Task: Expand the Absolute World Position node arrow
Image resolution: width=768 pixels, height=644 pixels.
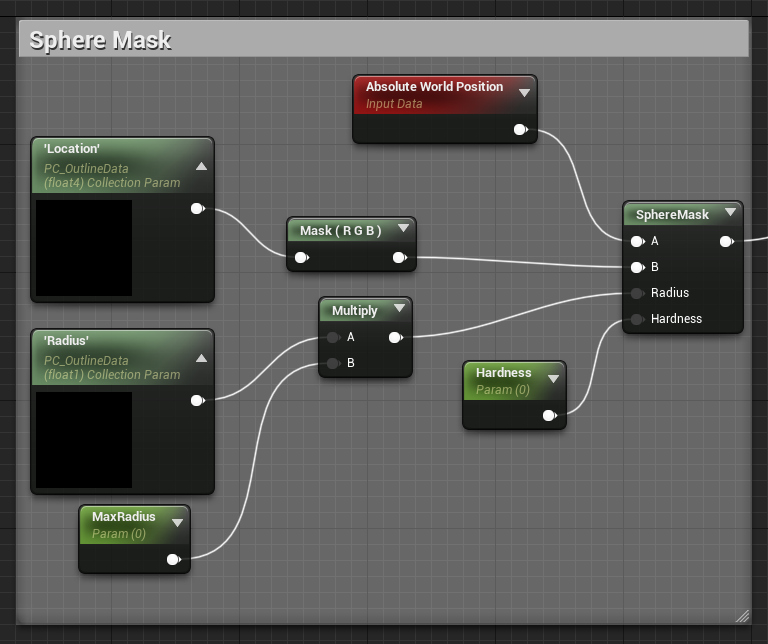Action: [x=524, y=93]
